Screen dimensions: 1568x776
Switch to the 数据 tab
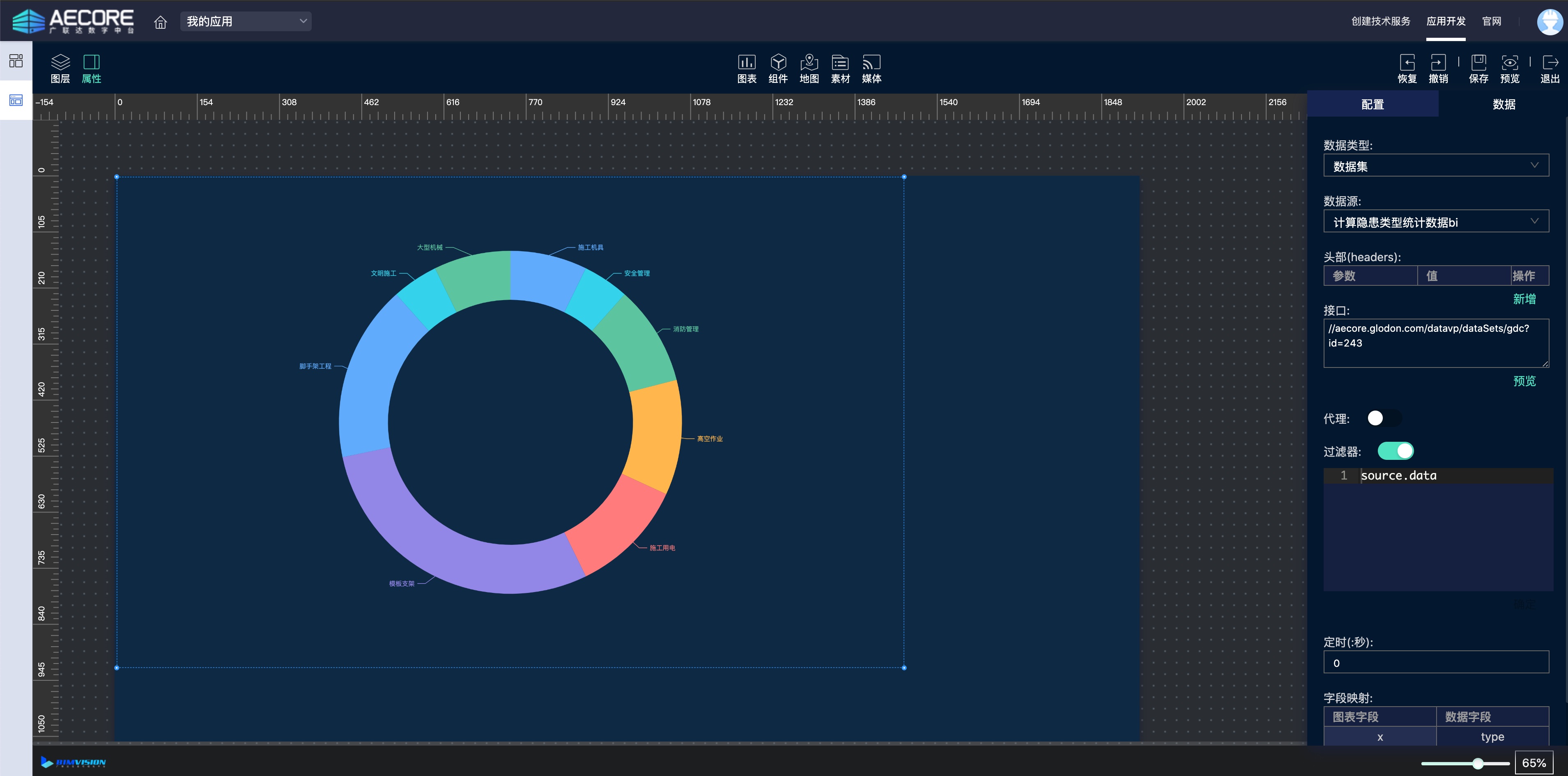pyautogui.click(x=1504, y=104)
